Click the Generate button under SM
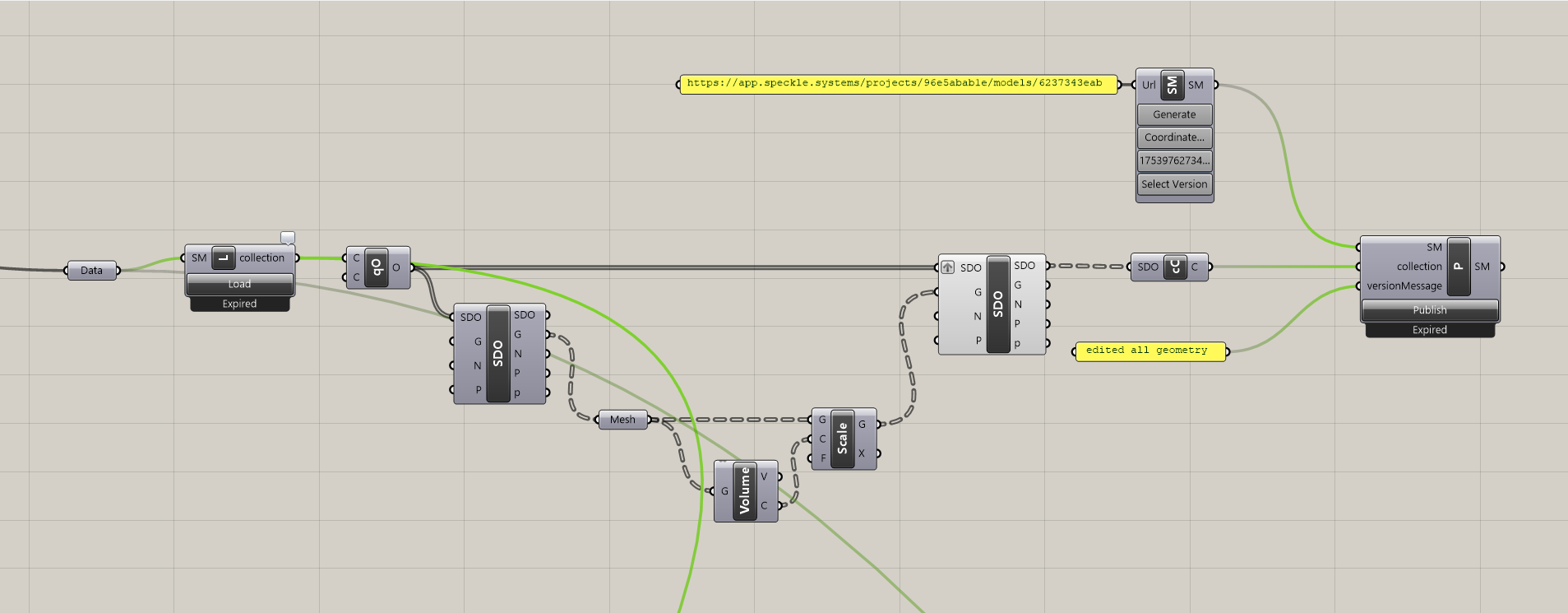Viewport: 1568px width, 613px height. [1174, 114]
